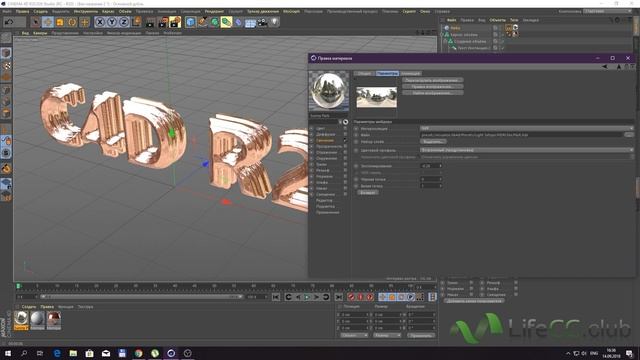The width and height of the screenshot is (640, 360).
Task: Click the locate image button
Action: click(433, 93)
